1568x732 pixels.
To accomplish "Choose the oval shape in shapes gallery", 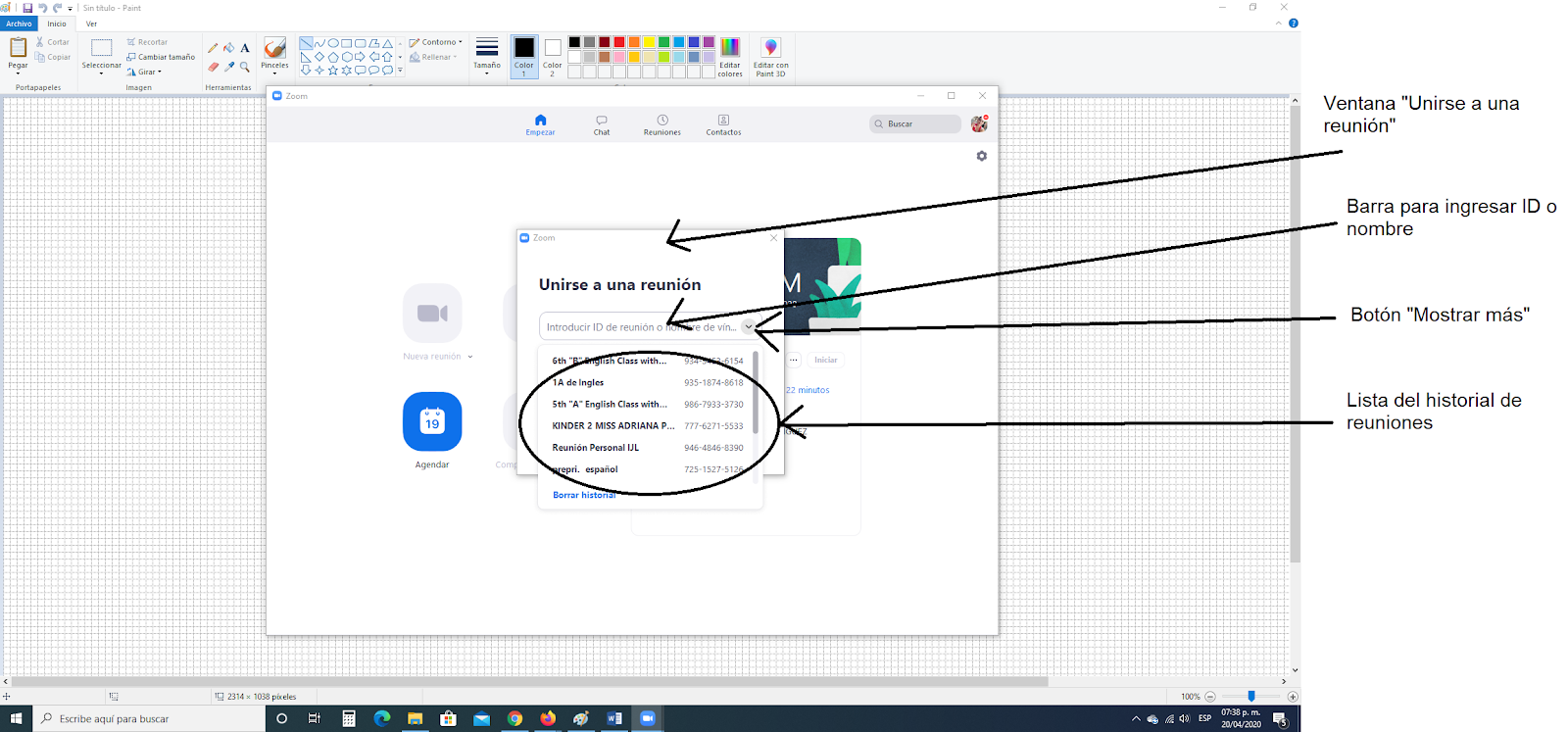I will [333, 43].
